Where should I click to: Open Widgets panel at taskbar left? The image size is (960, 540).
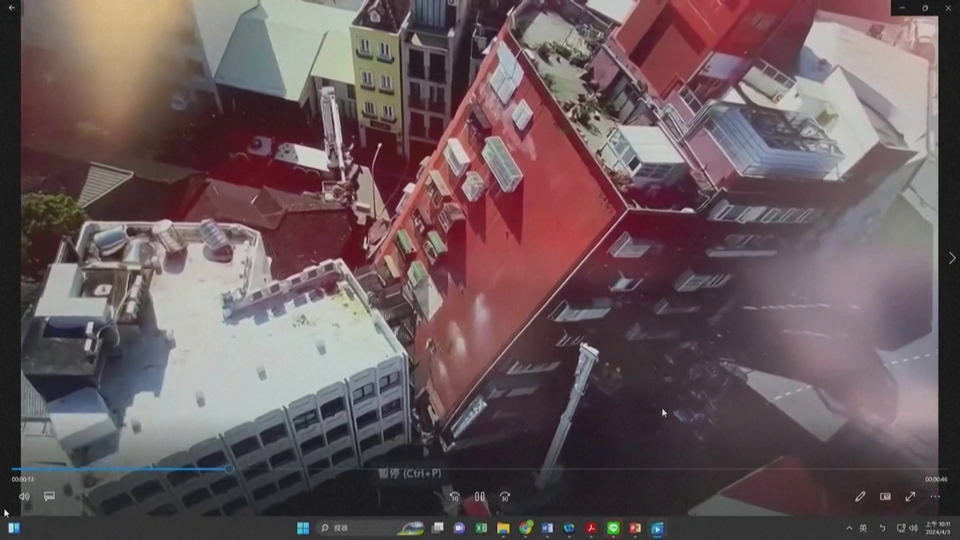pos(13,528)
